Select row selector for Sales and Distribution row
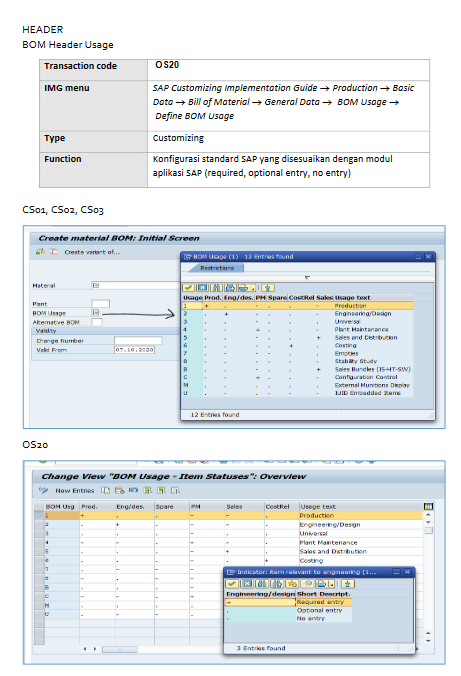This screenshot has width=461, height=676. (x=39, y=551)
